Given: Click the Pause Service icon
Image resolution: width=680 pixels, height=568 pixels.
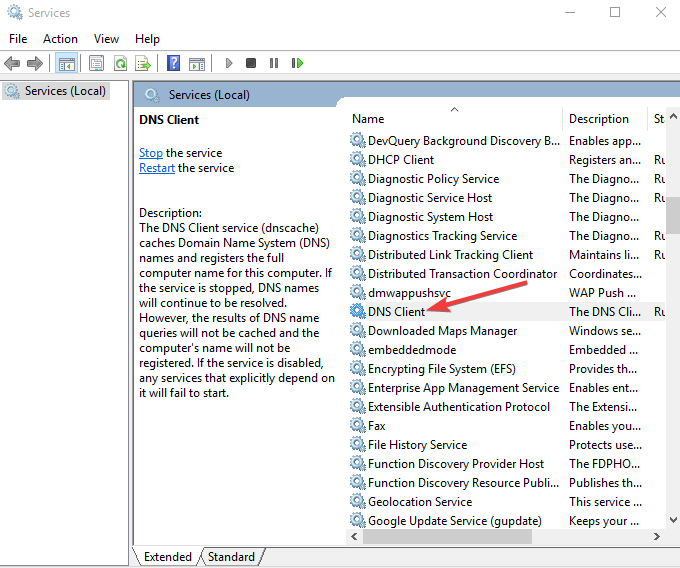Looking at the screenshot, I should [274, 63].
